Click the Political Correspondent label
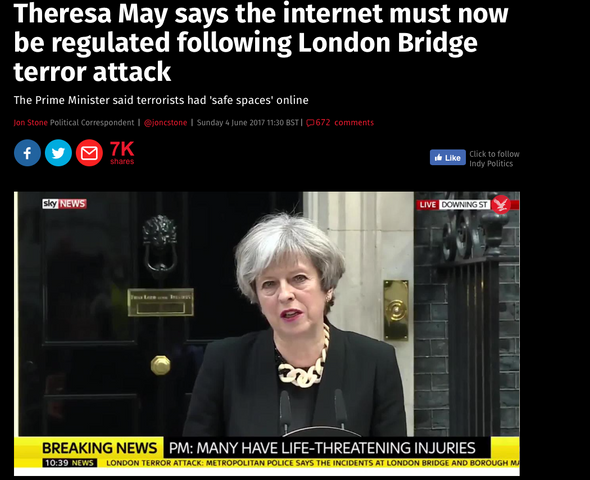This screenshot has width=590, height=480. pos(92,123)
